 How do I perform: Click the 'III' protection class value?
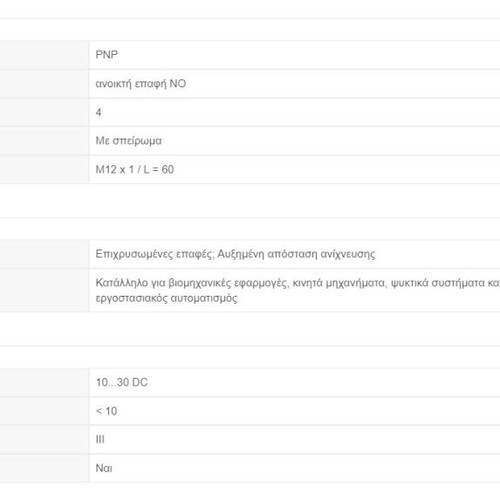click(100, 439)
